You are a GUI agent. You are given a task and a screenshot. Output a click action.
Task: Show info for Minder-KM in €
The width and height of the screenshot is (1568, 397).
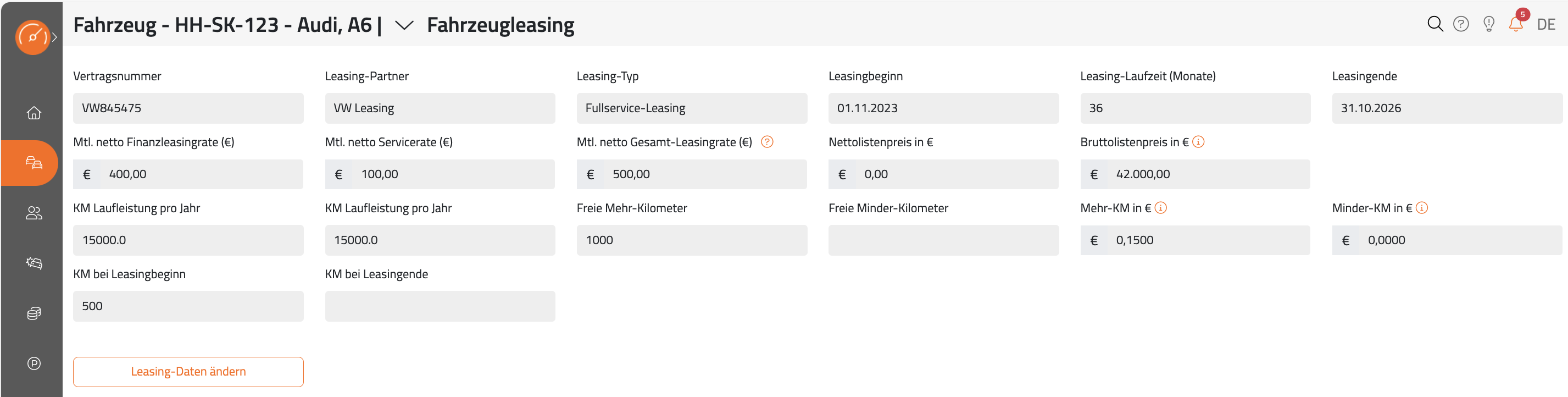(x=1422, y=208)
